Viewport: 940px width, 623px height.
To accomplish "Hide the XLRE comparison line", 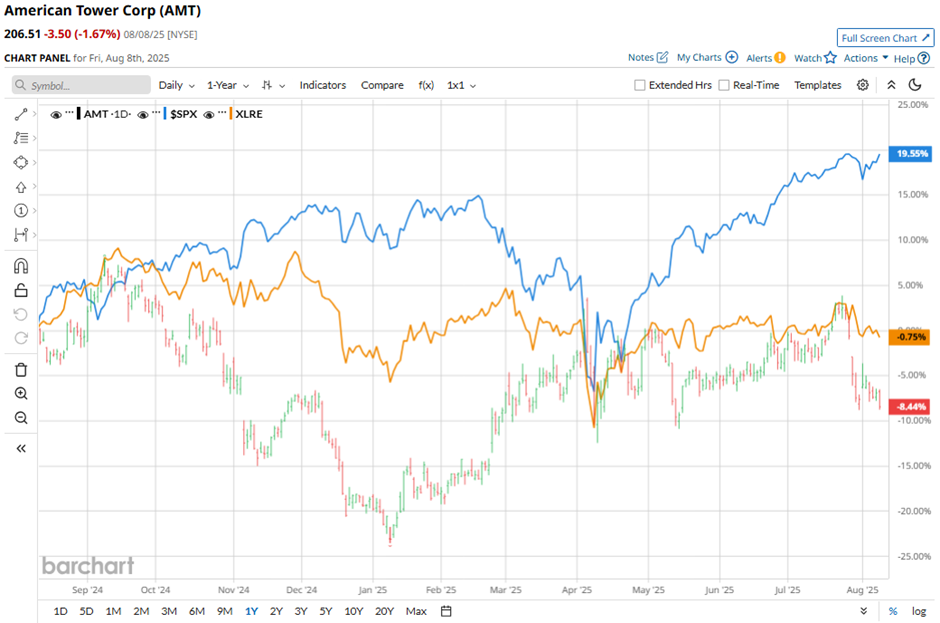I will pos(209,114).
